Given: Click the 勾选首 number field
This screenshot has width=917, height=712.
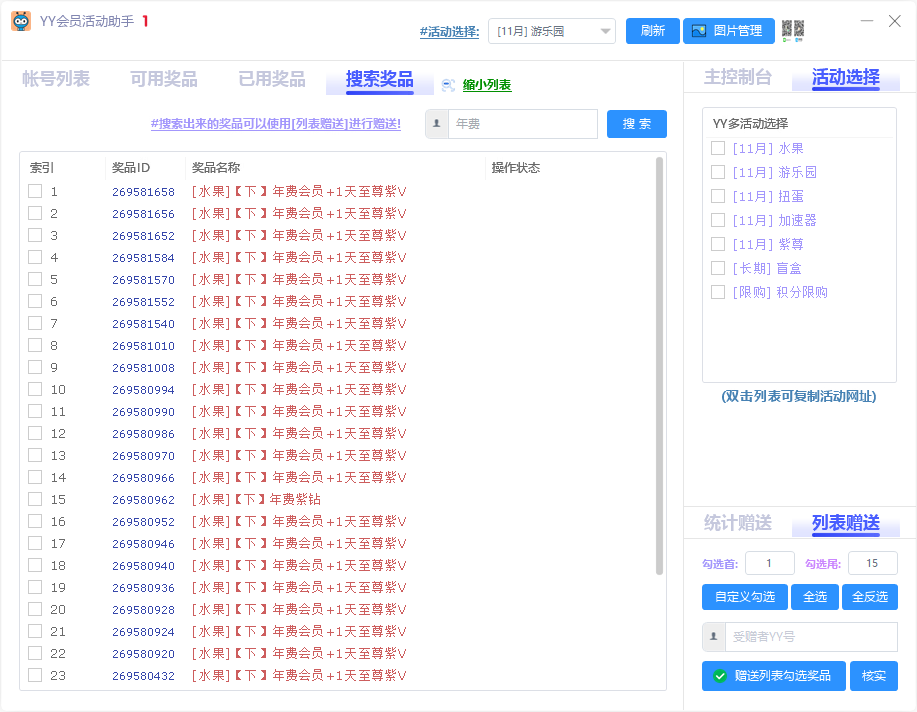Looking at the screenshot, I should pos(770,563).
